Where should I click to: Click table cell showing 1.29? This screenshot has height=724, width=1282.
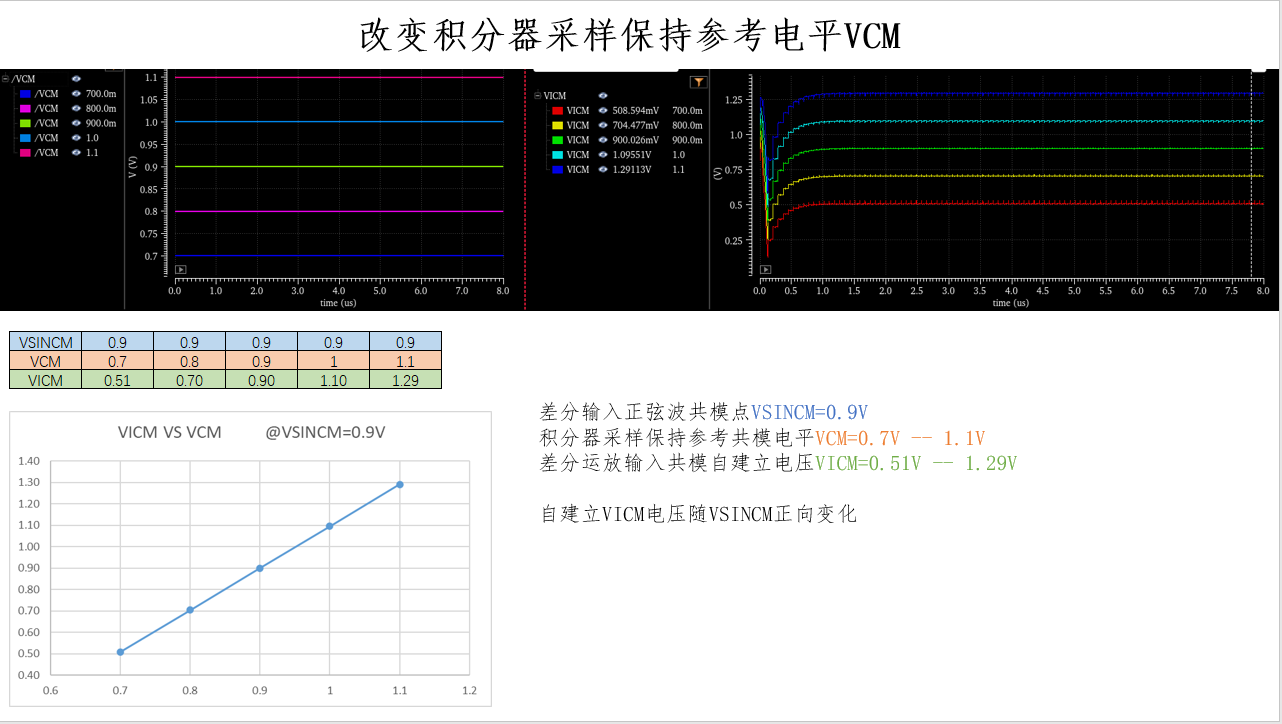click(405, 380)
